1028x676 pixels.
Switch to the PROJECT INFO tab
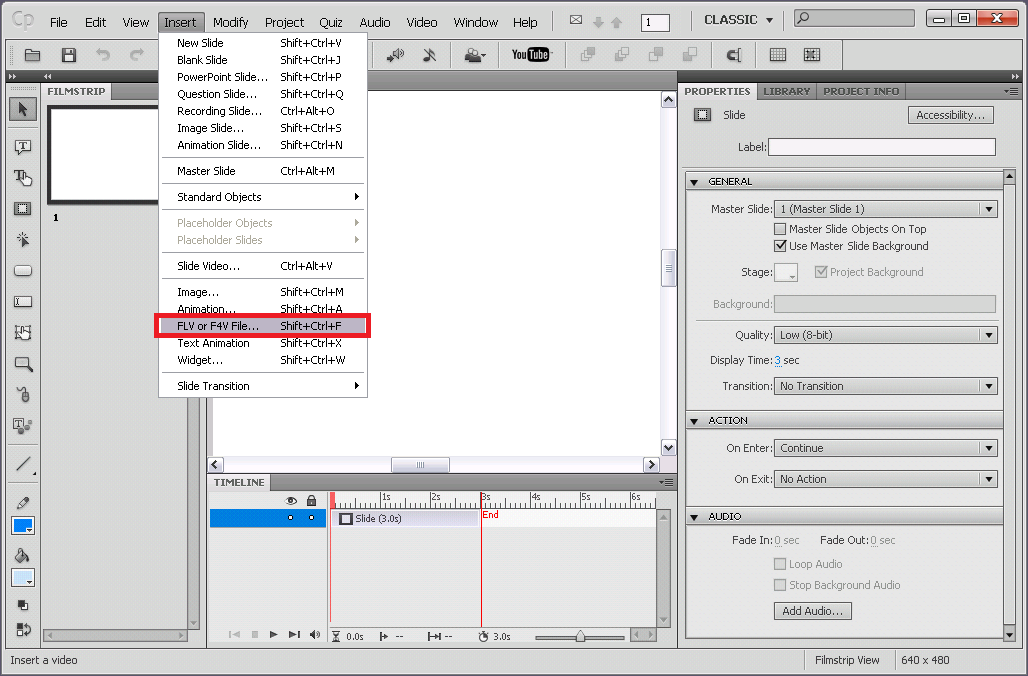click(x=861, y=92)
